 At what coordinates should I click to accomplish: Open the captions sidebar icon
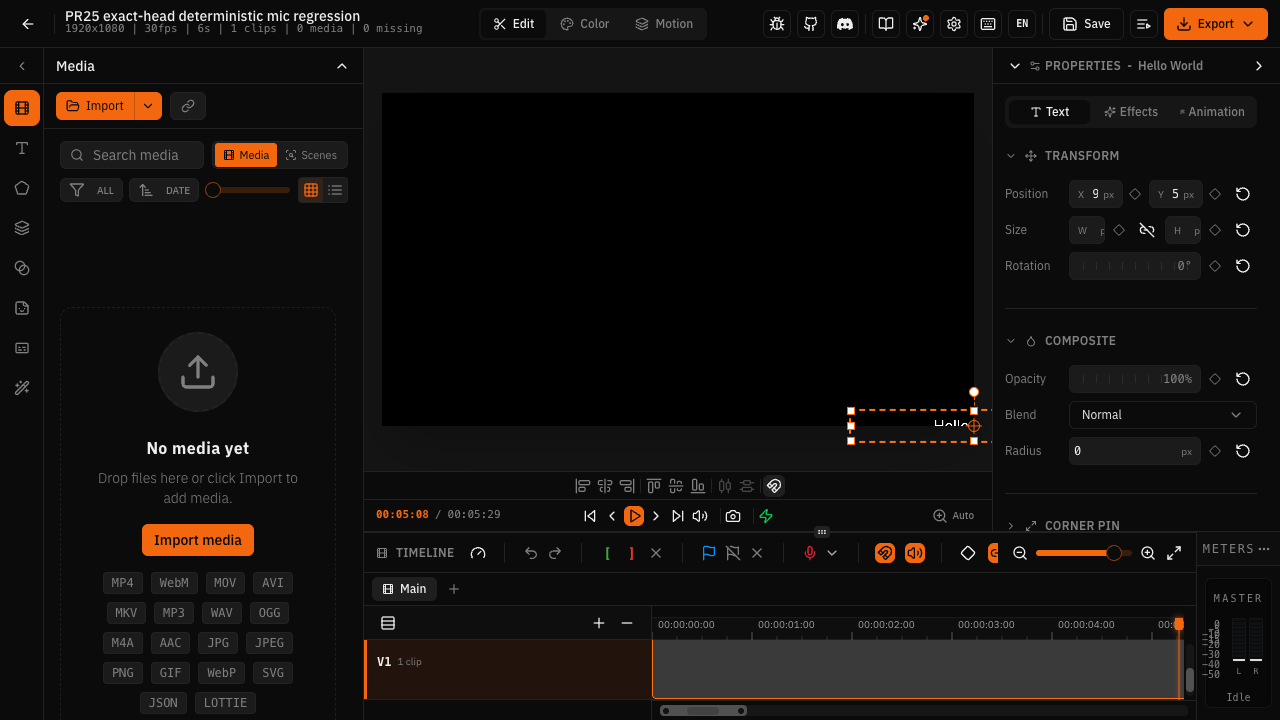[22, 348]
